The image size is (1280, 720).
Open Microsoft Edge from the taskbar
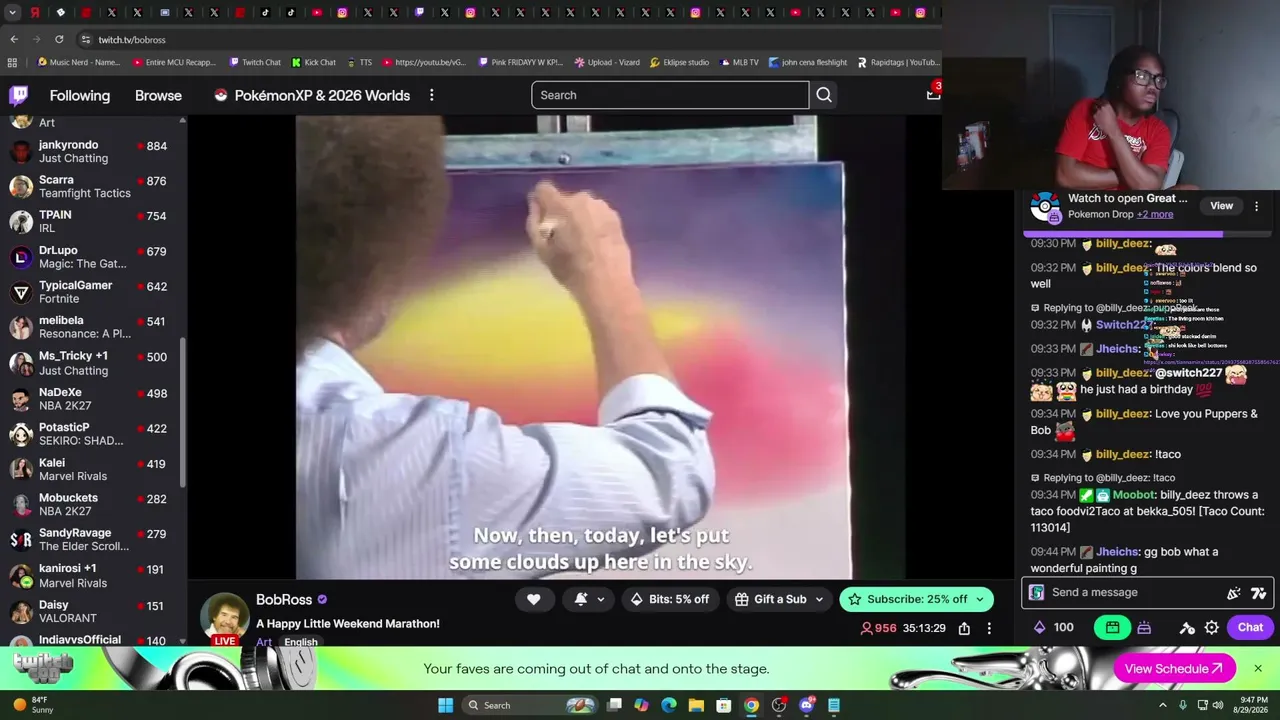[669, 705]
